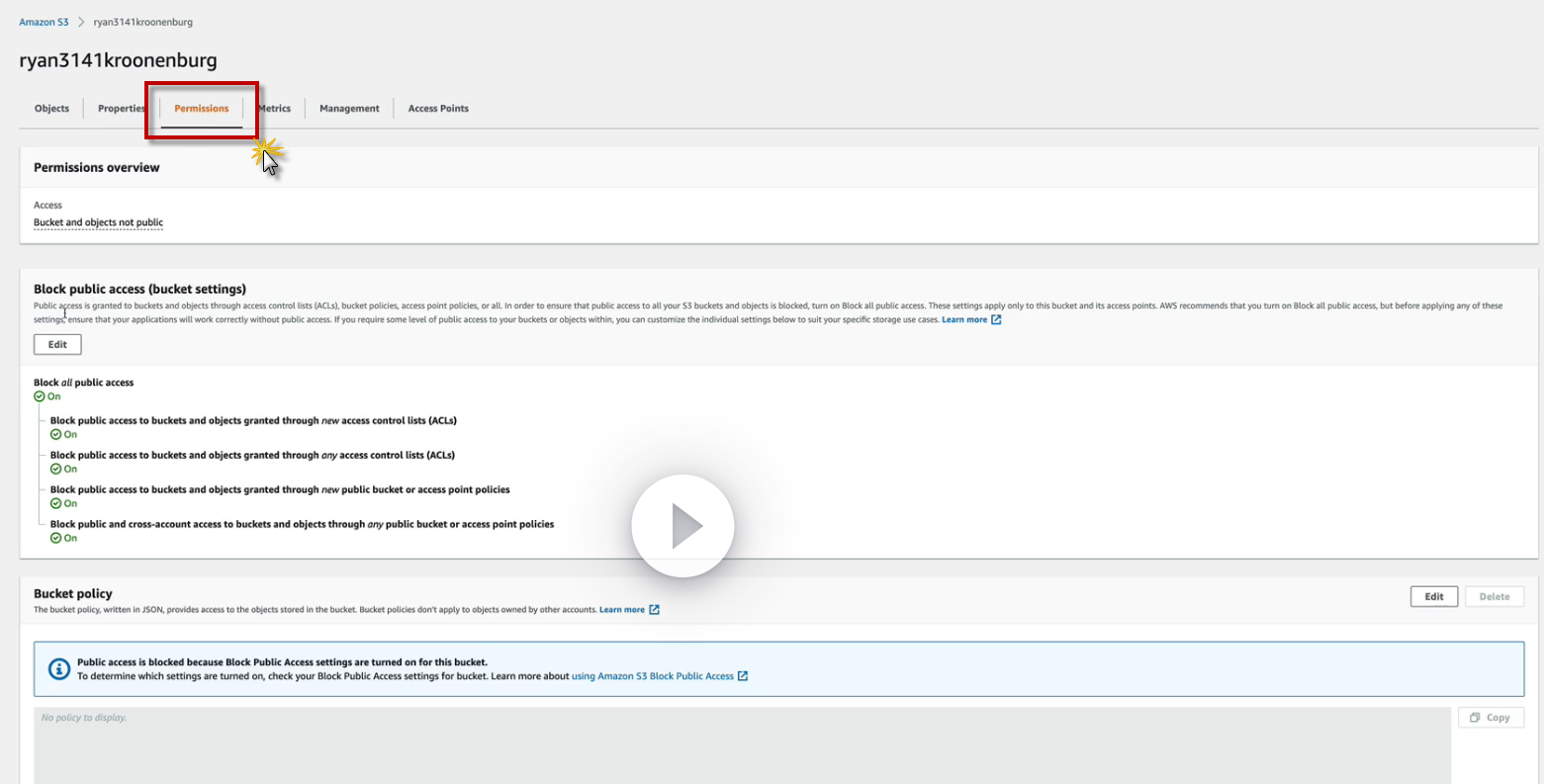Open the Management tab
1544x784 pixels.
[349, 109]
